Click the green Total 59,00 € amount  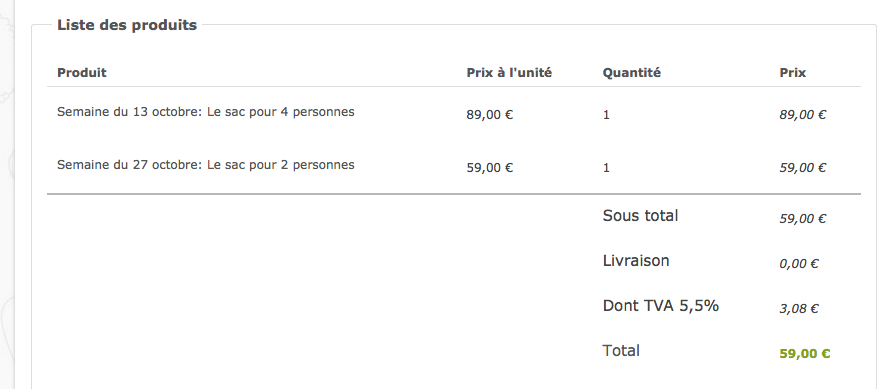point(805,354)
